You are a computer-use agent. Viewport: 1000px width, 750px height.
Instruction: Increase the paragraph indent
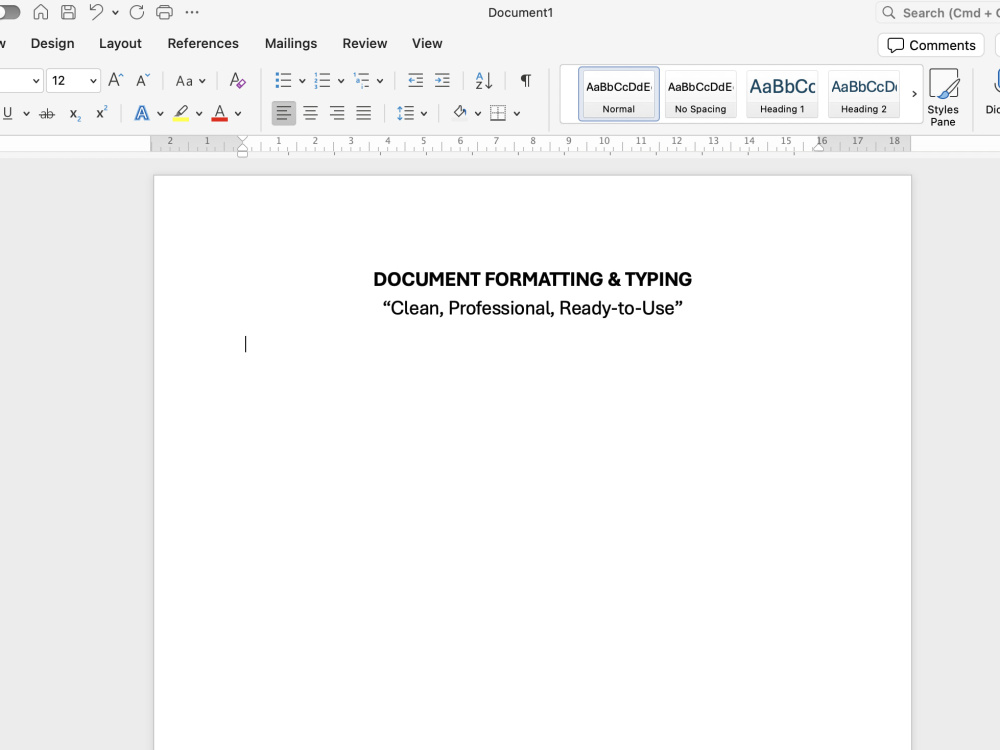tap(442, 80)
